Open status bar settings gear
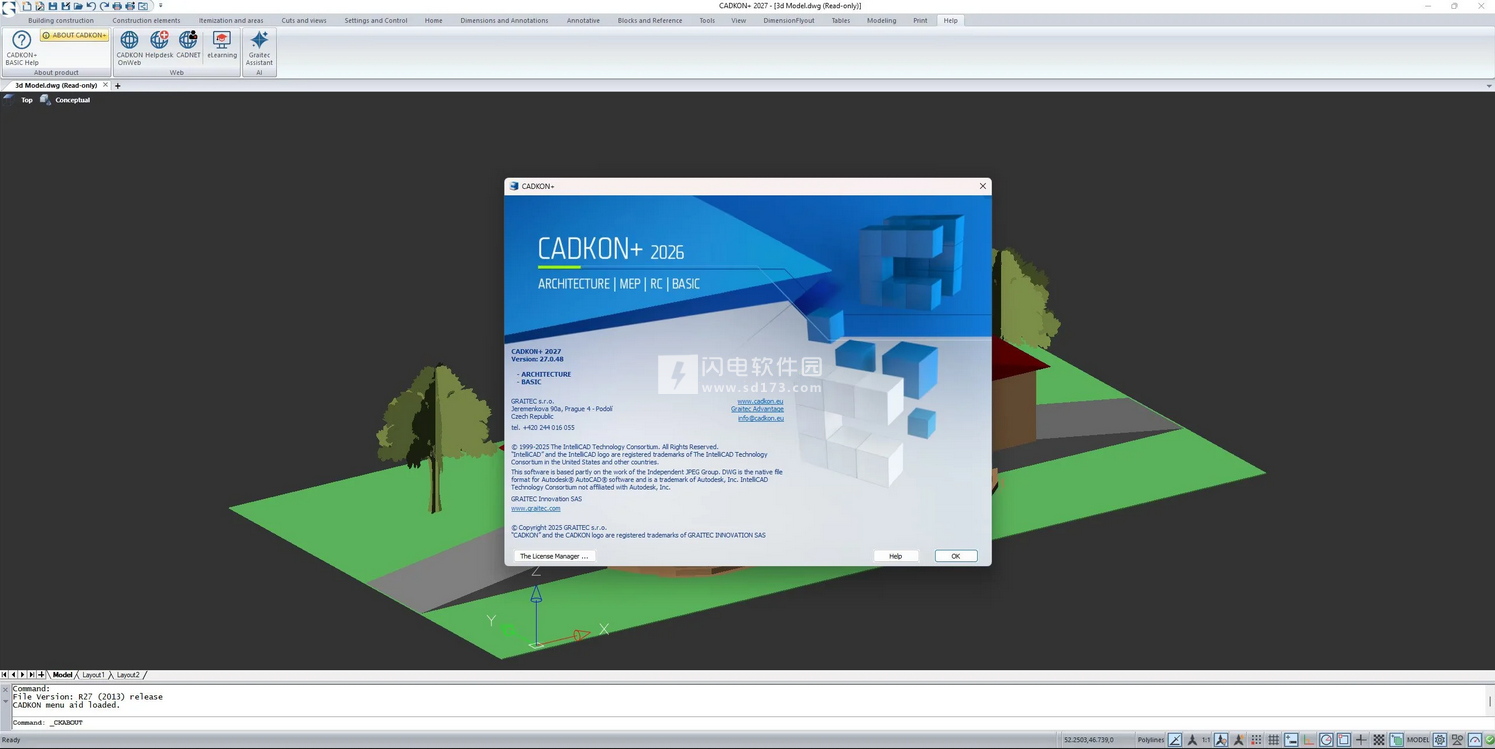The height and width of the screenshot is (749, 1495). point(1440,740)
